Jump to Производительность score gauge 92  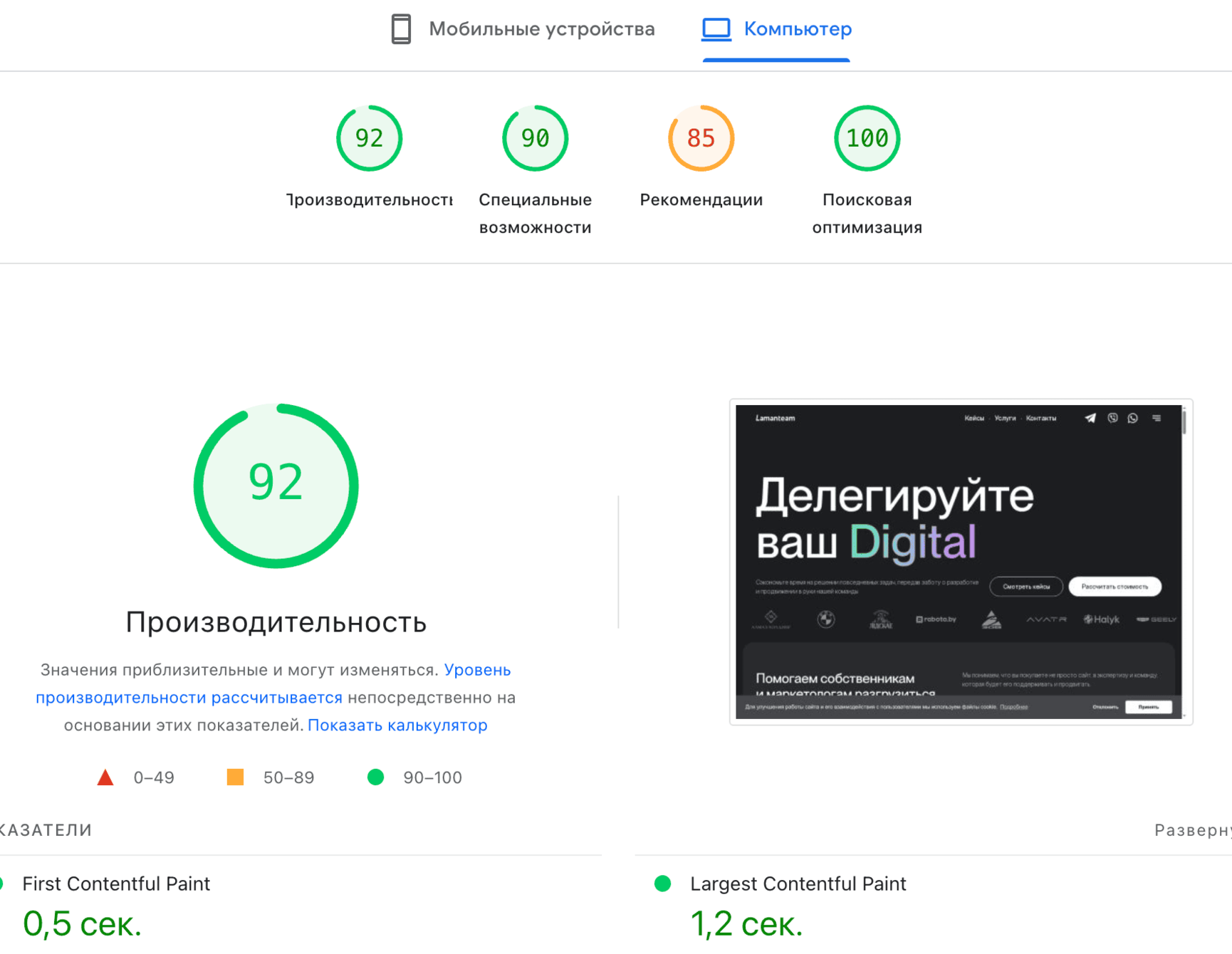coord(369,138)
